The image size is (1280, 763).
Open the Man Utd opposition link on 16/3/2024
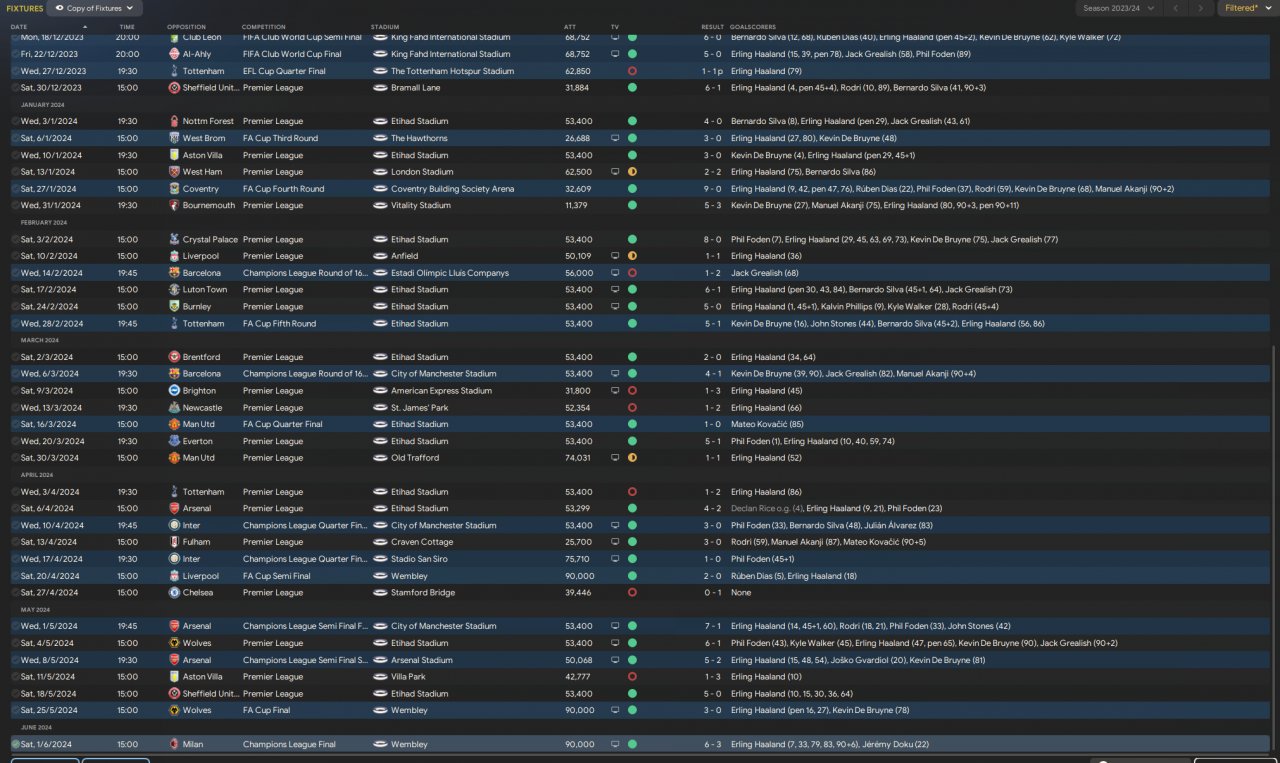coord(199,424)
